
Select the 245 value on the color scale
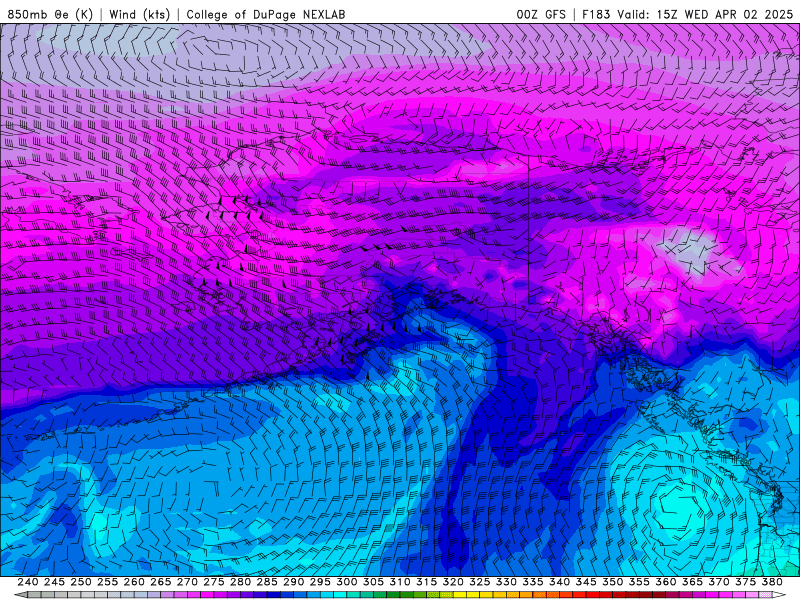tap(54, 582)
